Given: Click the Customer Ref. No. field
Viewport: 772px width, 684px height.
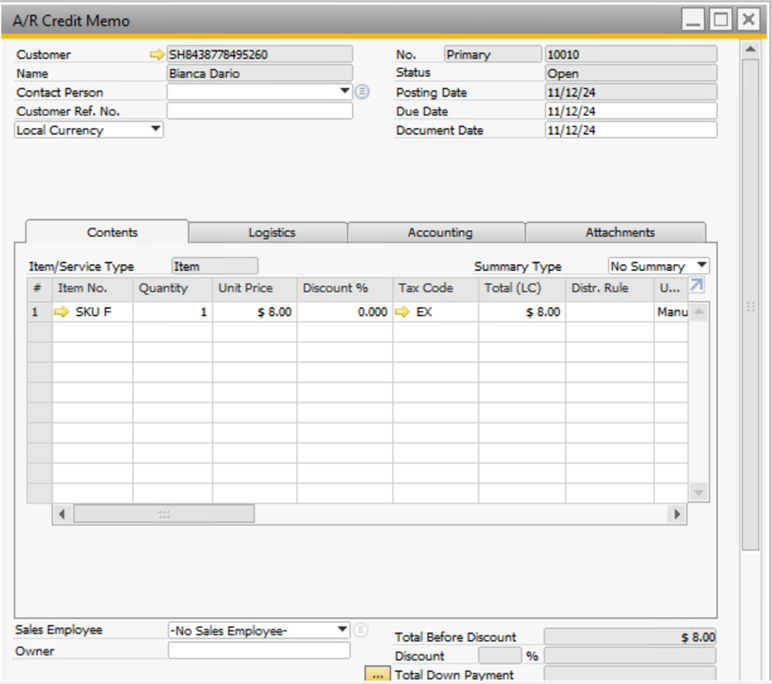Looking at the screenshot, I should 259,111.
